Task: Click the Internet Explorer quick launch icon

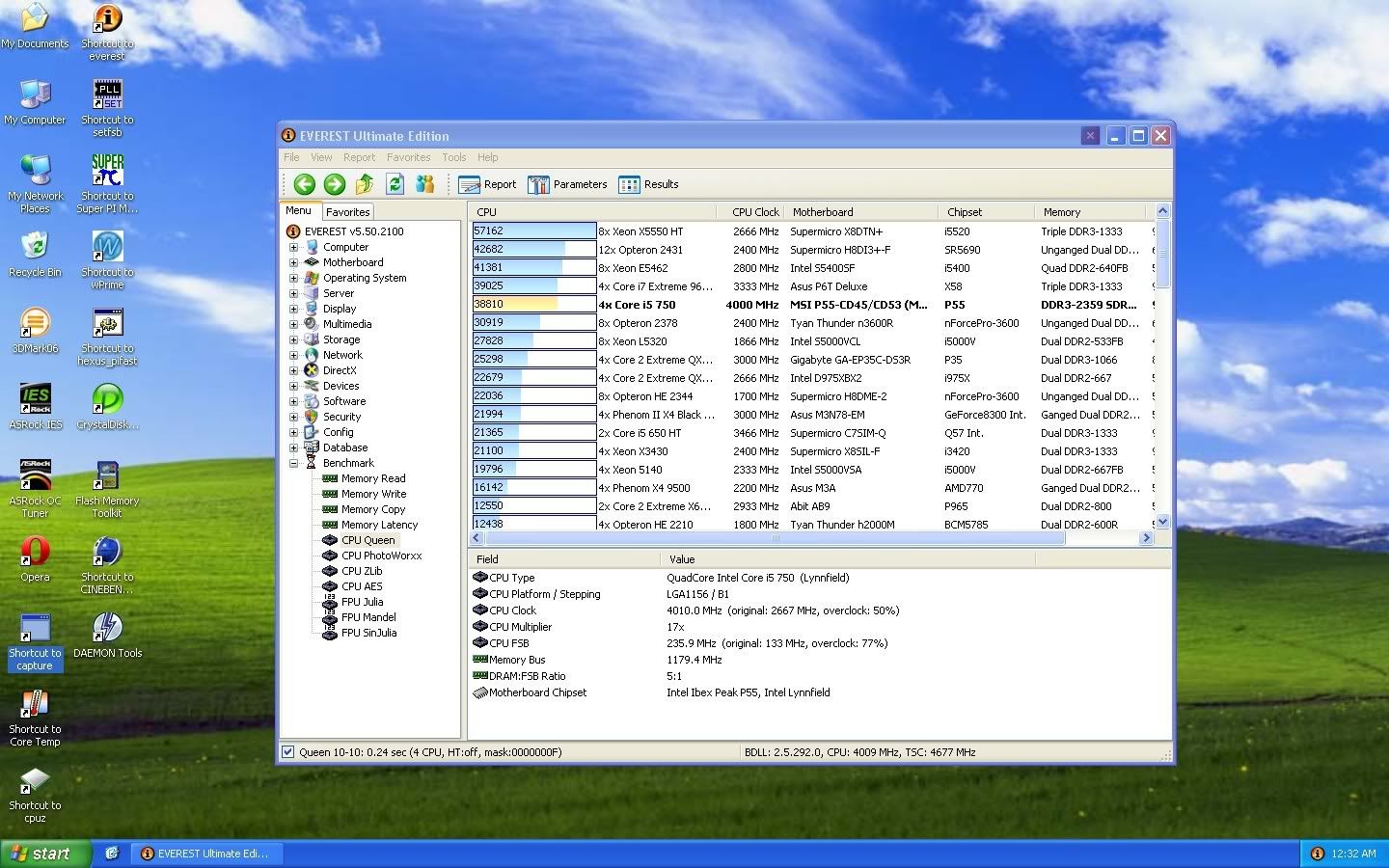Action: point(112,853)
